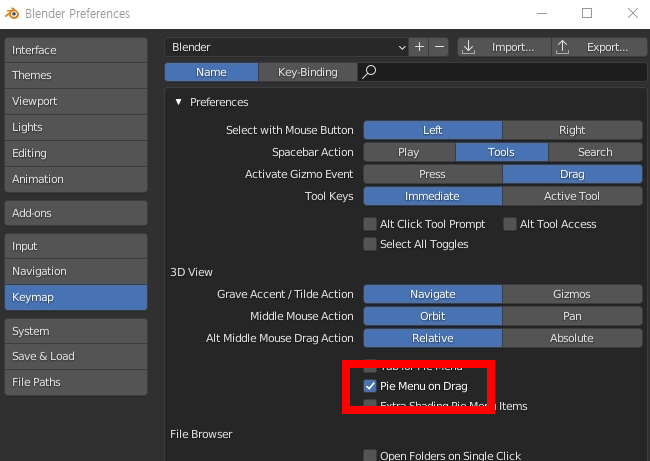650x461 pixels.
Task: Enable Alt Click Tool Prompt checkbox
Action: 370,224
